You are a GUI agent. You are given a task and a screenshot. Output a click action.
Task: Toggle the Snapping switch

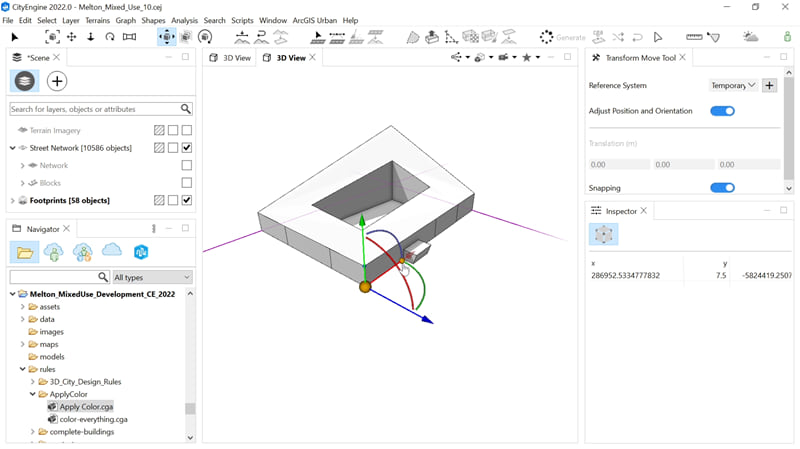[x=722, y=188]
